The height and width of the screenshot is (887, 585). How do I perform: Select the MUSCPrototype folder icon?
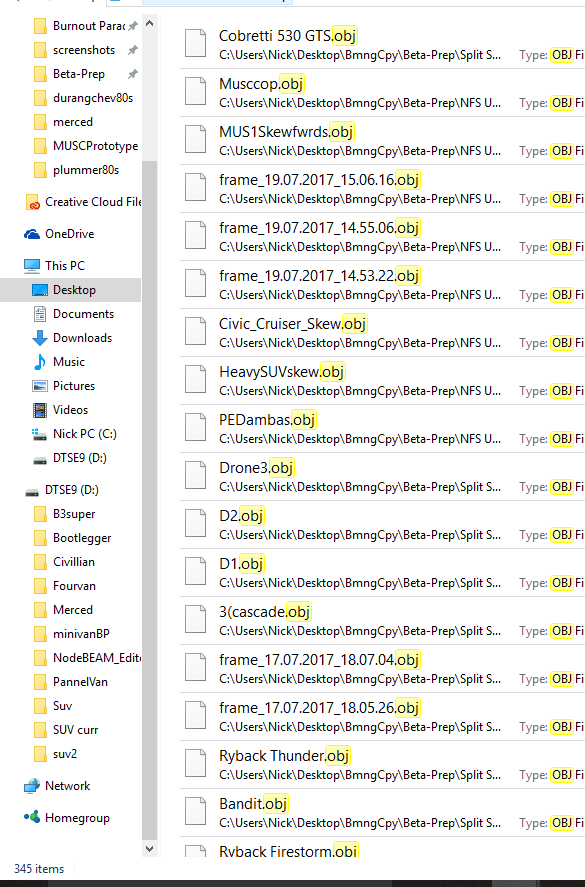pos(40,147)
